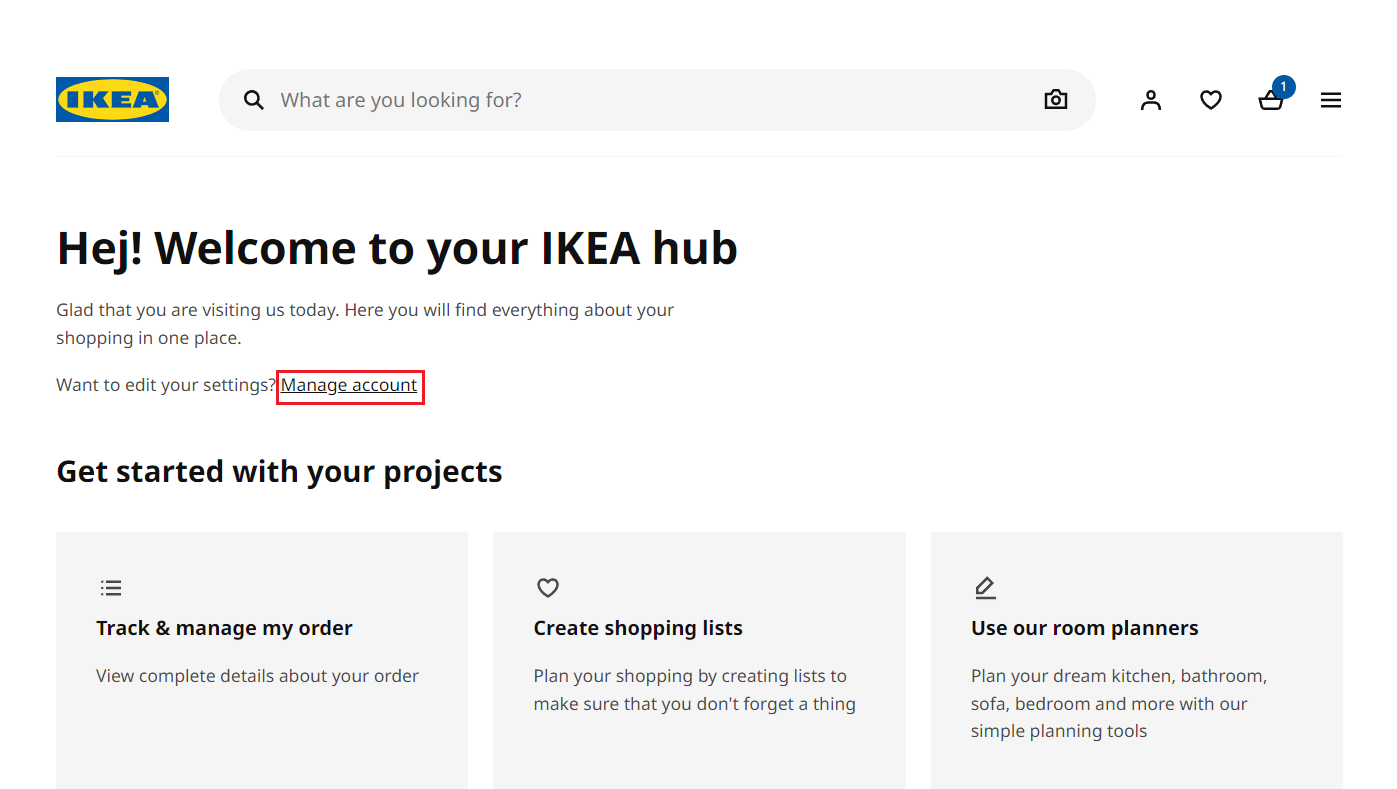Open the hamburger menu
This screenshot has height=789, width=1397.
pos(1331,100)
